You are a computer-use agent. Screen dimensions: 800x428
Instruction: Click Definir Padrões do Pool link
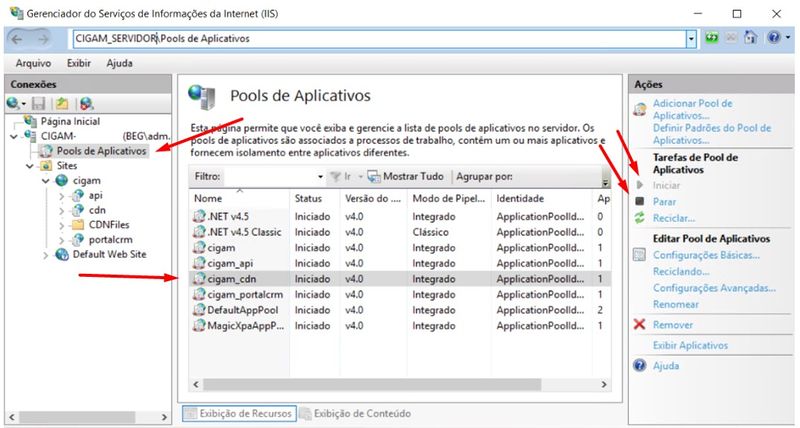point(712,134)
